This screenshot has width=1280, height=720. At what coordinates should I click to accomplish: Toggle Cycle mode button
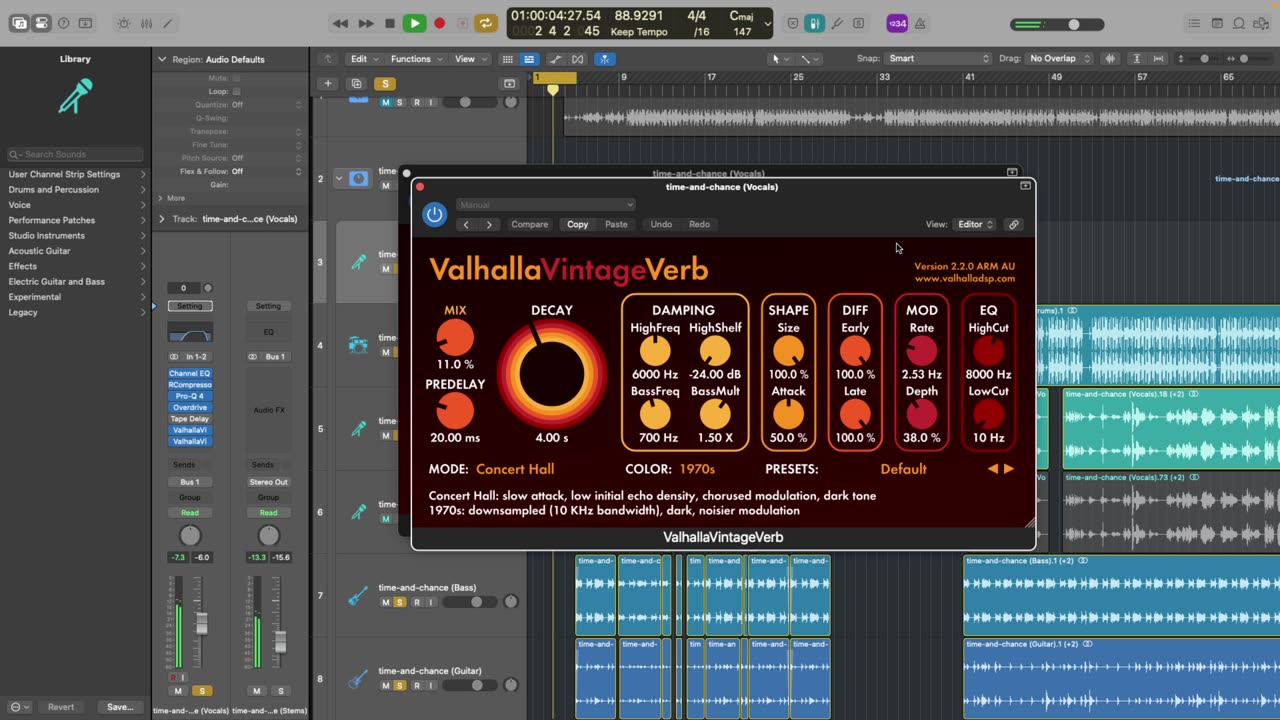[486, 23]
